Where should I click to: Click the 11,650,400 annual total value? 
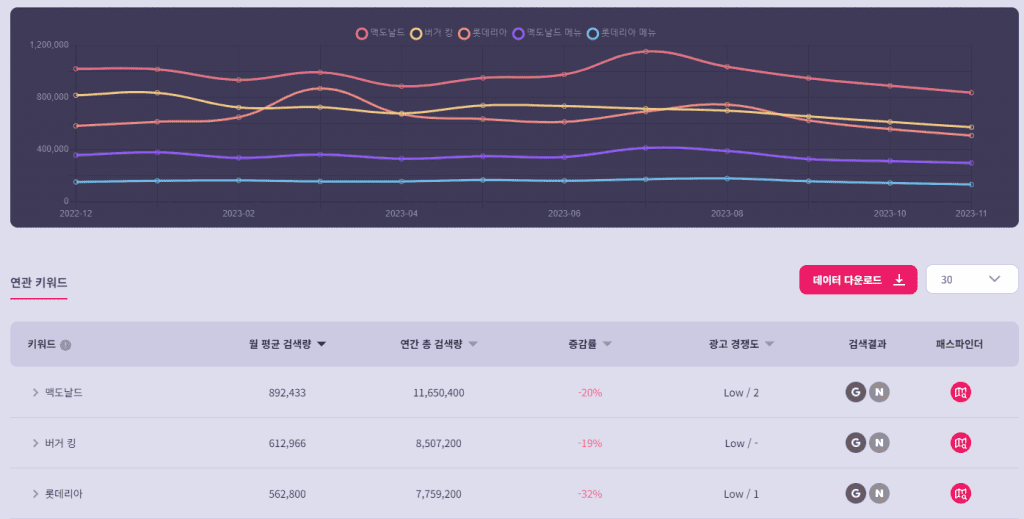(439, 393)
